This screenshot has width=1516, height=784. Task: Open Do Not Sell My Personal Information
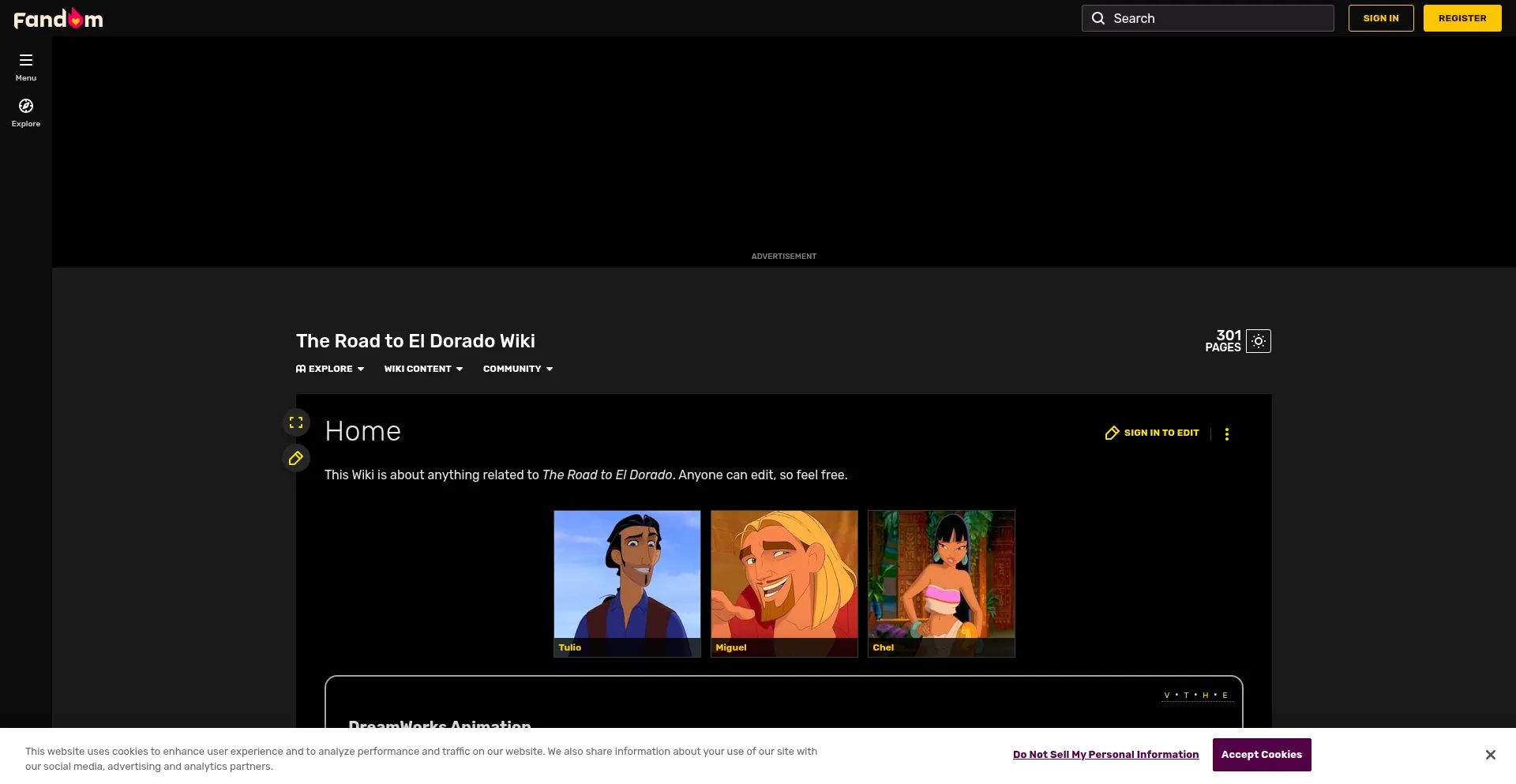tap(1105, 755)
